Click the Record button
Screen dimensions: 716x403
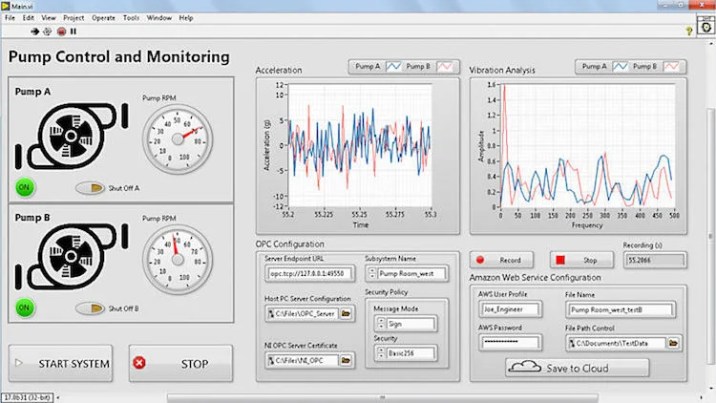[501, 260]
